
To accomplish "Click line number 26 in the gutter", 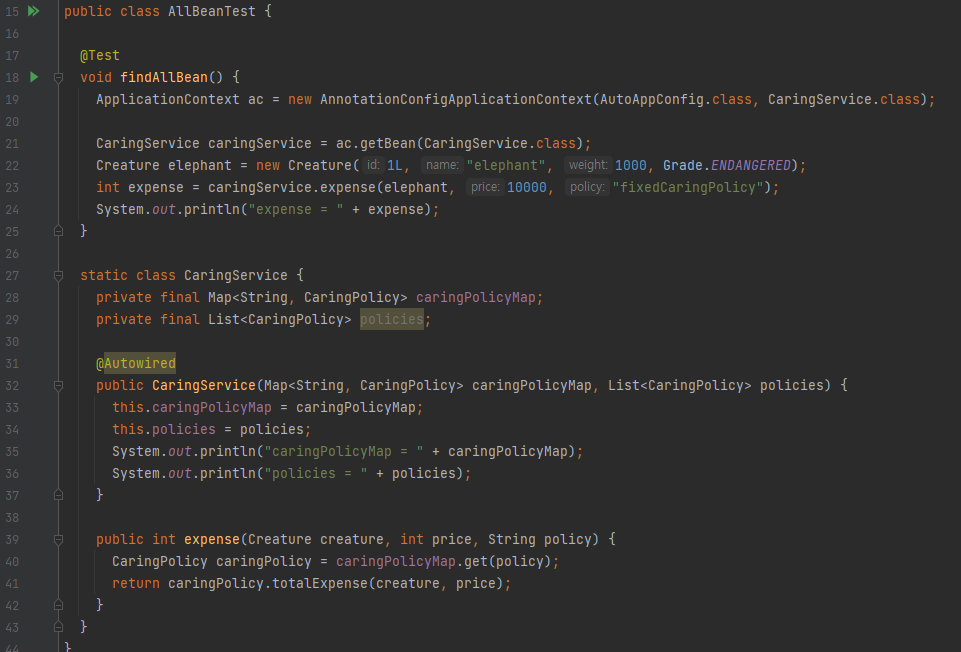I will (x=12, y=254).
